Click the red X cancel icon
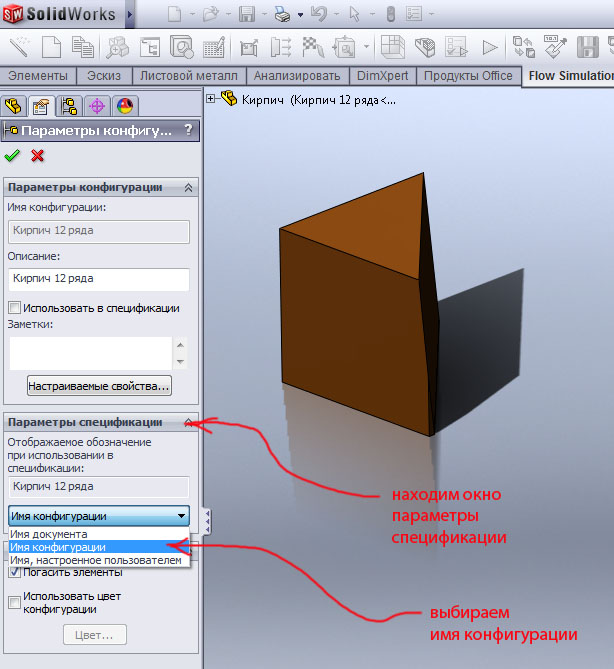Image resolution: width=614 pixels, height=669 pixels. [x=38, y=155]
